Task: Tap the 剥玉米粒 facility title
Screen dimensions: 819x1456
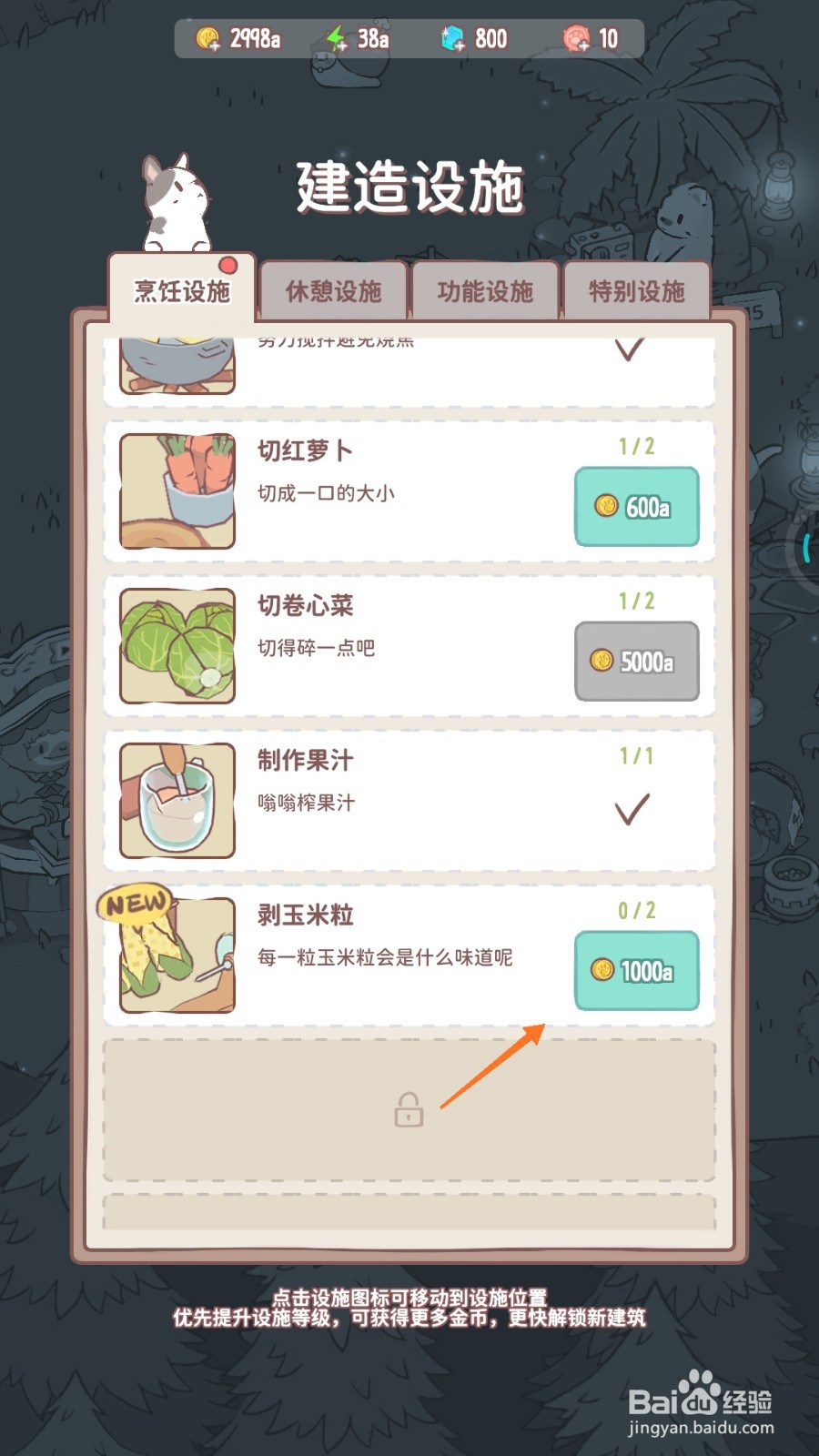Action: (305, 915)
